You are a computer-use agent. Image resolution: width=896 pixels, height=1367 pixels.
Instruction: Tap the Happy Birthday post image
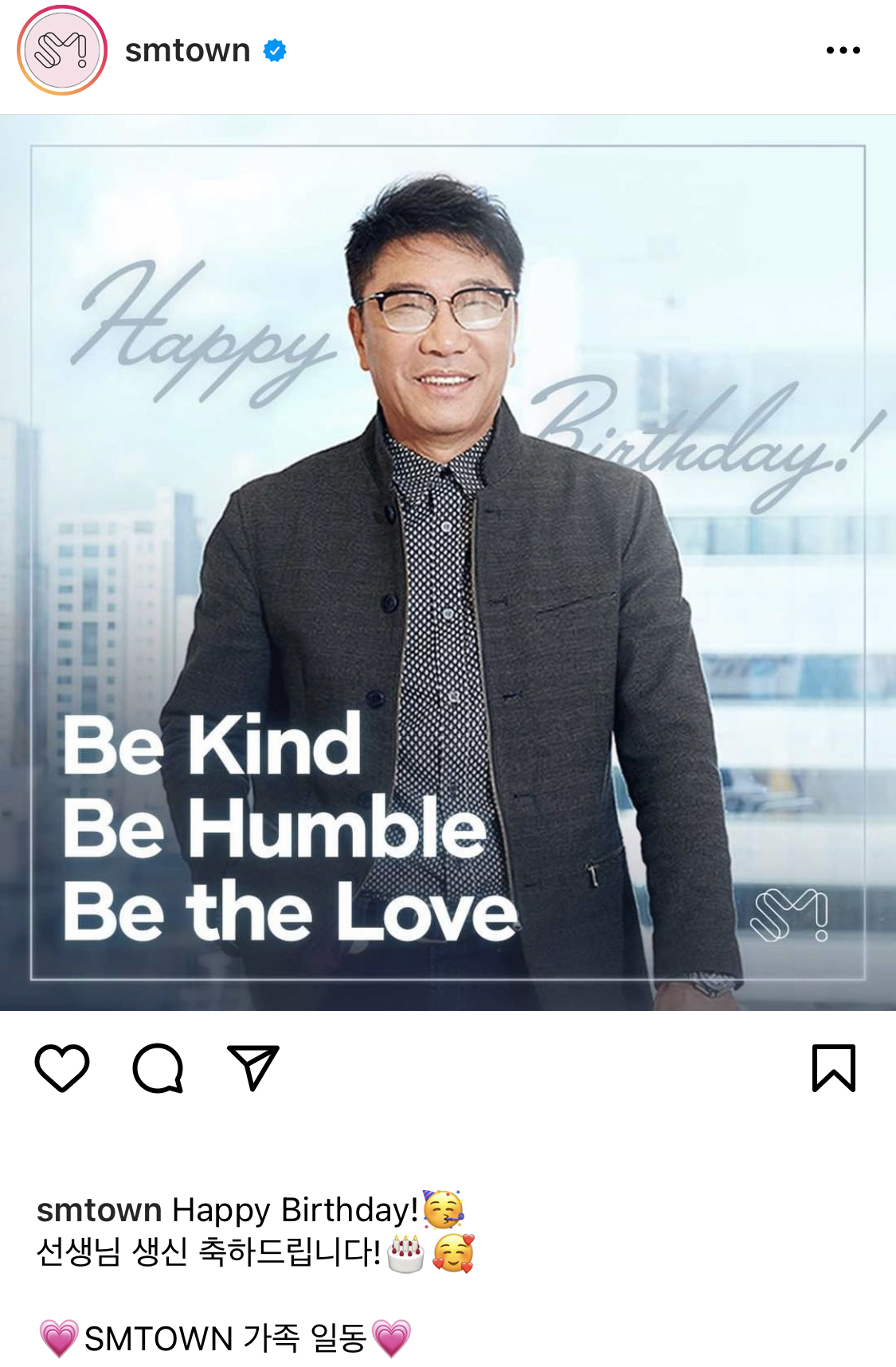(x=448, y=562)
